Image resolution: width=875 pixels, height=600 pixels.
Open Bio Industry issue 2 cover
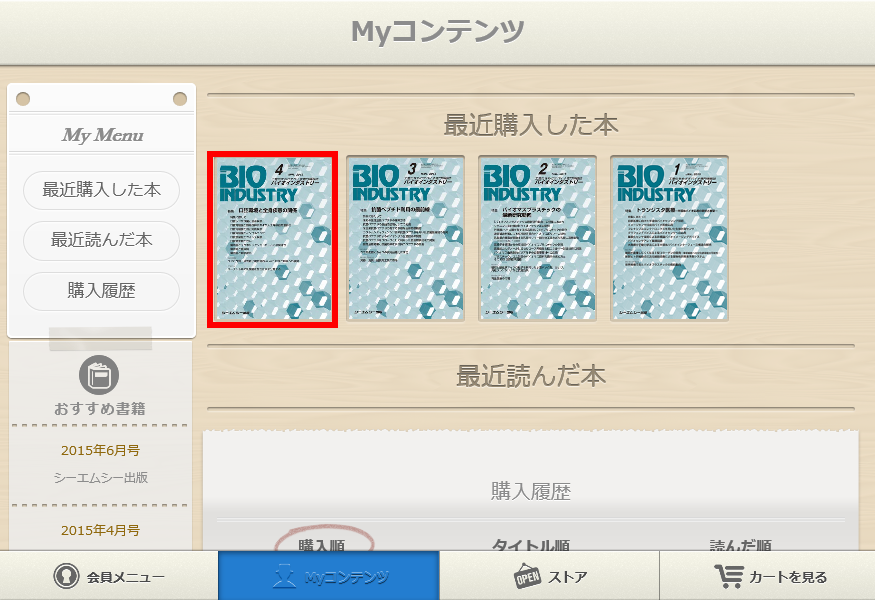537,238
